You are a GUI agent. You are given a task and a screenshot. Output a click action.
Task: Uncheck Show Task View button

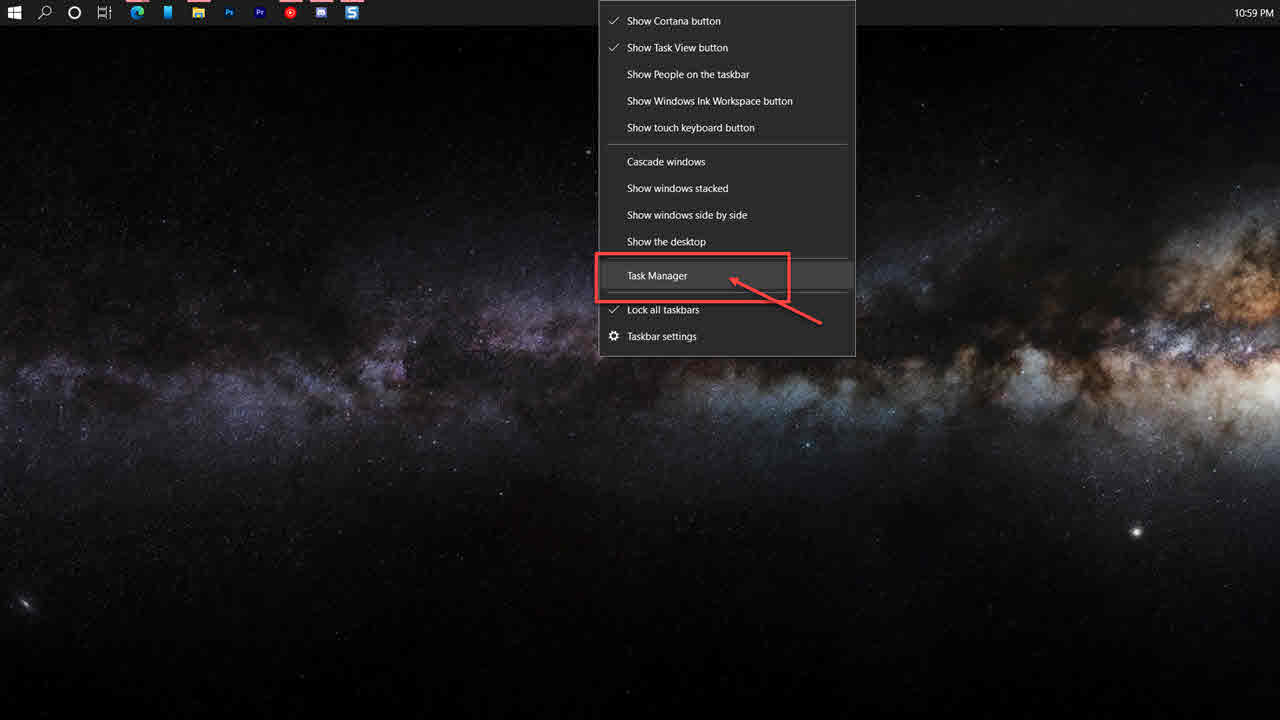click(677, 47)
